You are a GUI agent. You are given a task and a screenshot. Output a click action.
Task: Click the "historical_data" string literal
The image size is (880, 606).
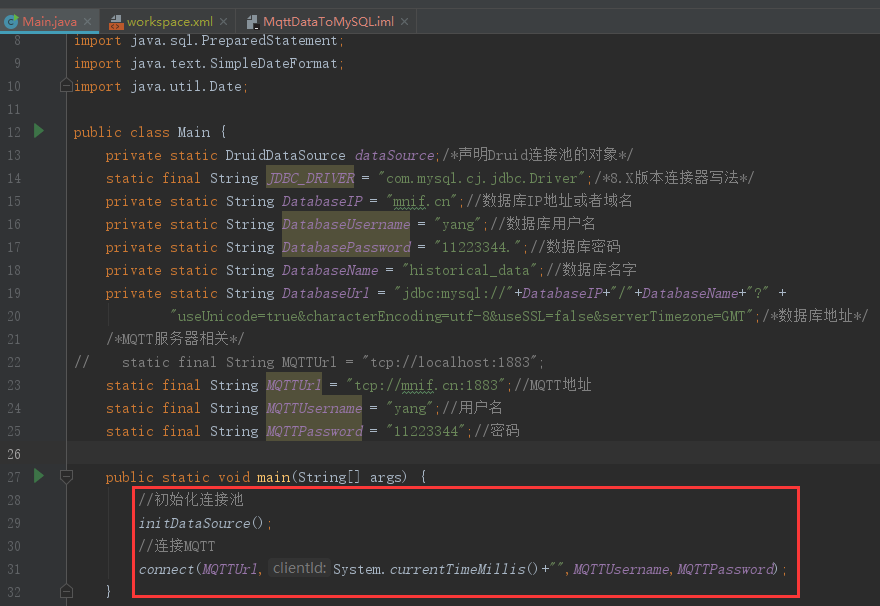tap(469, 270)
